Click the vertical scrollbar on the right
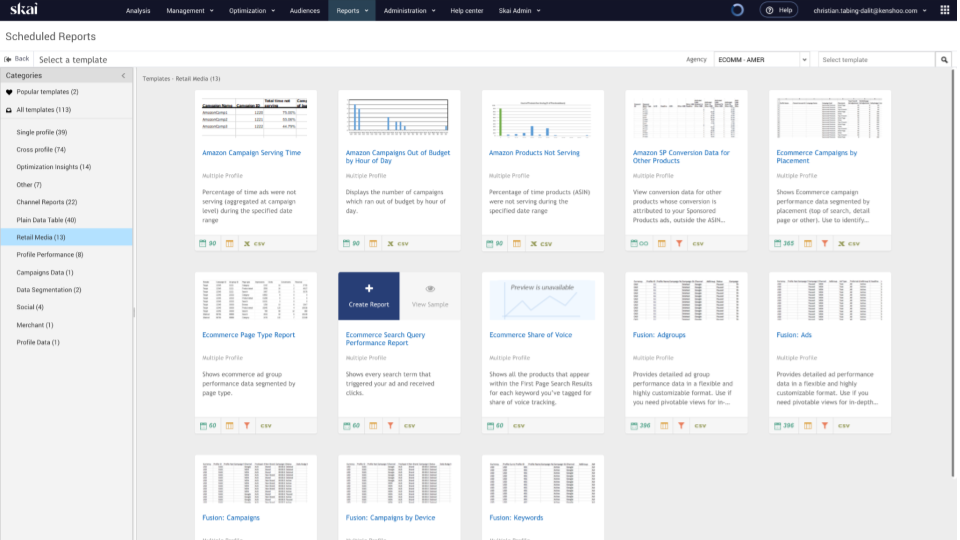 pyautogui.click(x=953, y=272)
